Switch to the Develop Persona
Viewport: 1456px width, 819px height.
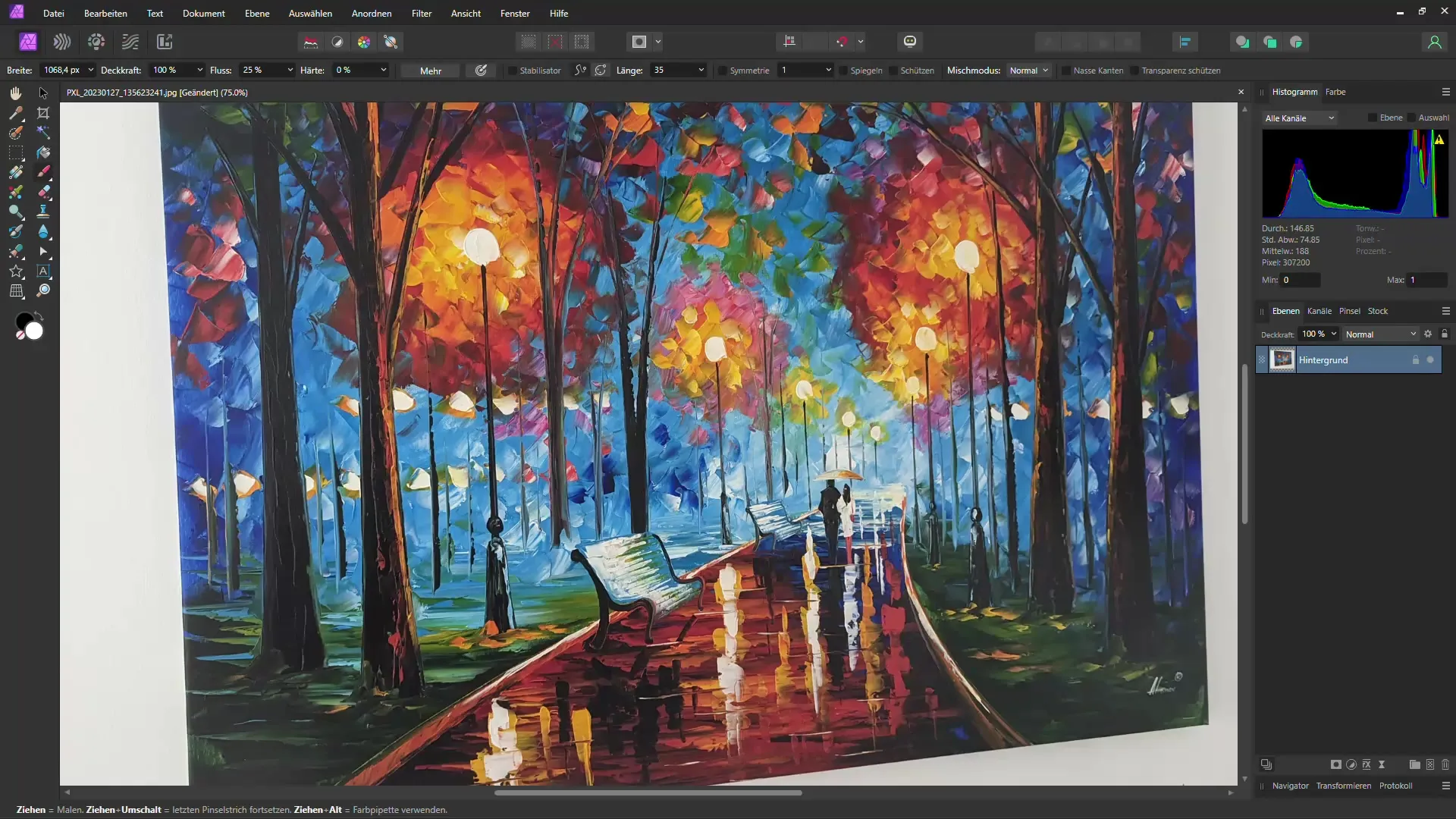coord(96,42)
